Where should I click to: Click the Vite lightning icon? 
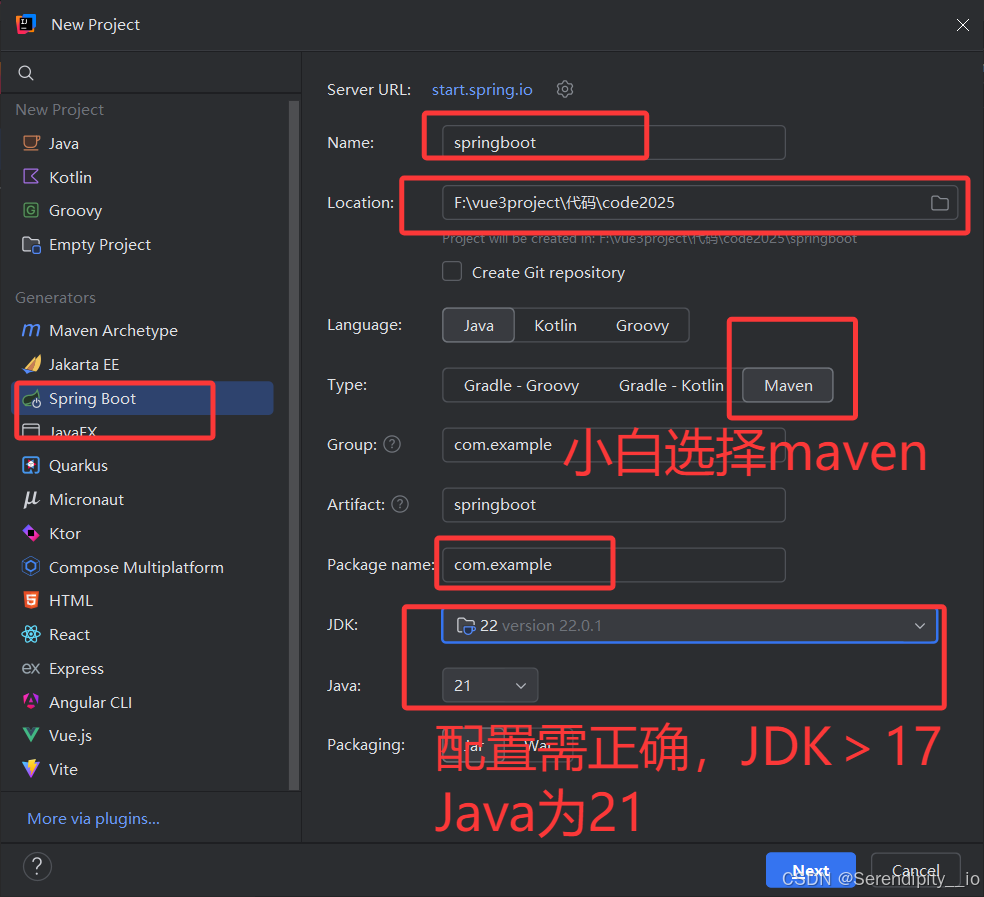31,769
